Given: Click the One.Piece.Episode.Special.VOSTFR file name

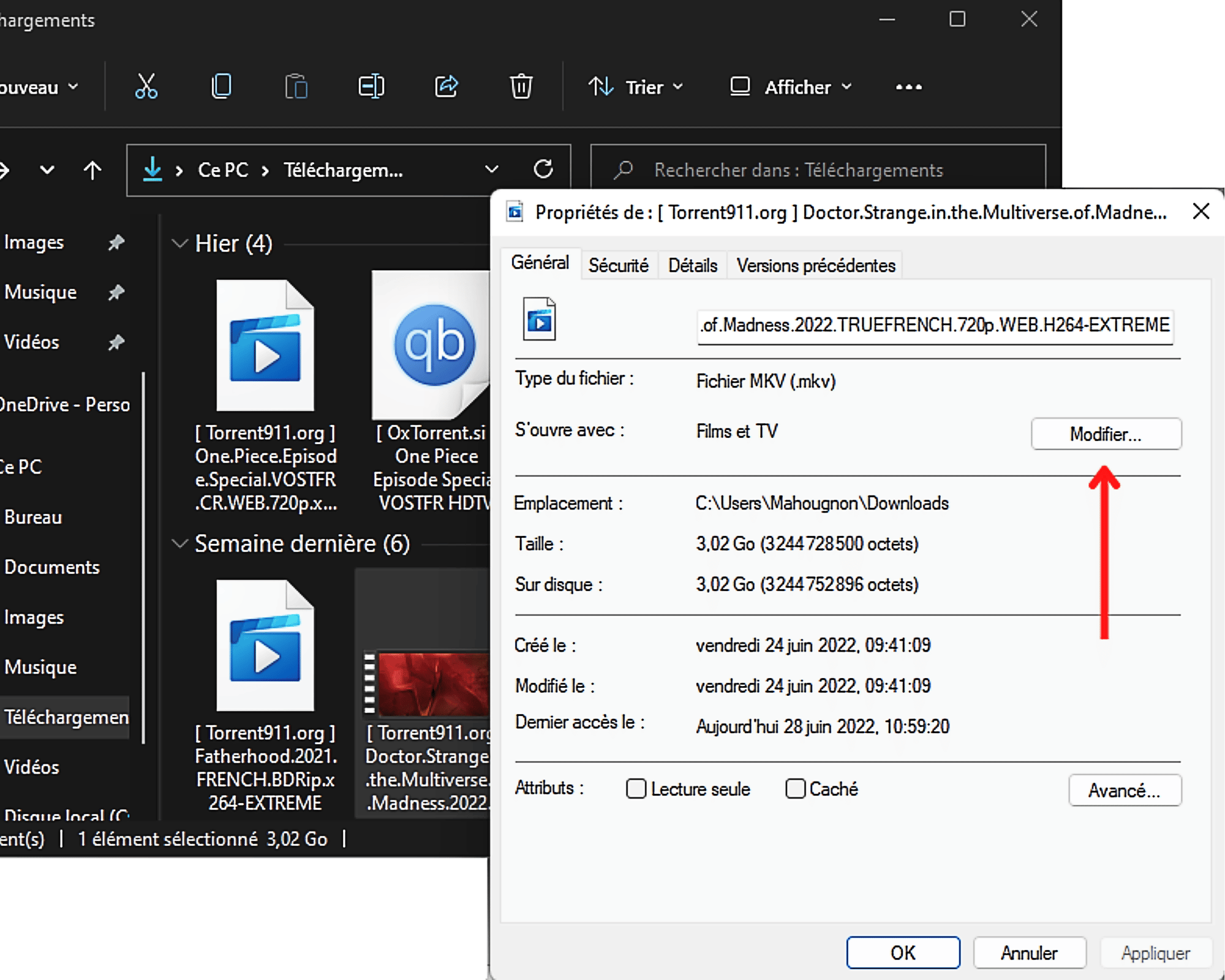Looking at the screenshot, I should (265, 468).
